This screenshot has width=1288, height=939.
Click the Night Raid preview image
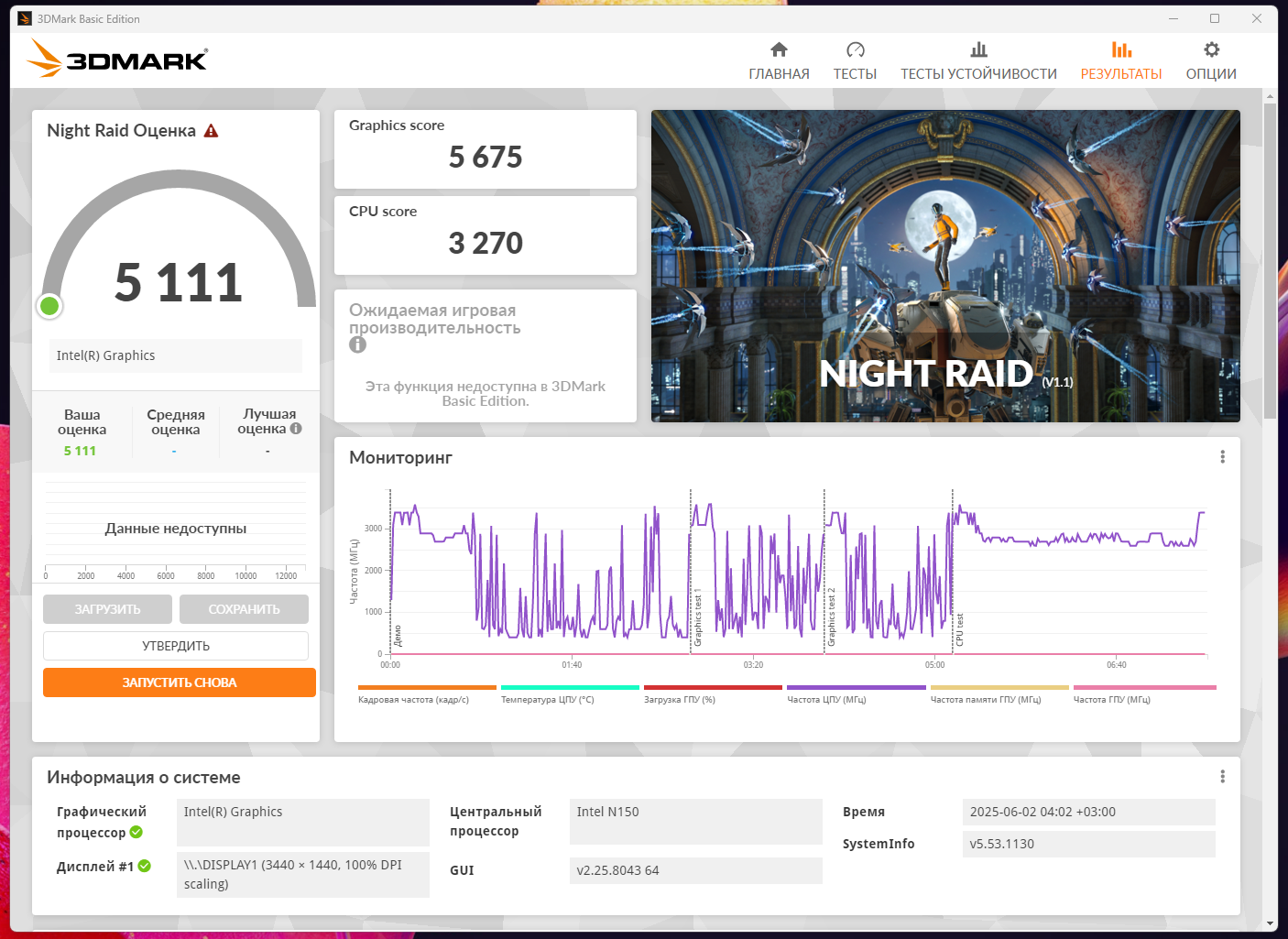[x=945, y=266]
